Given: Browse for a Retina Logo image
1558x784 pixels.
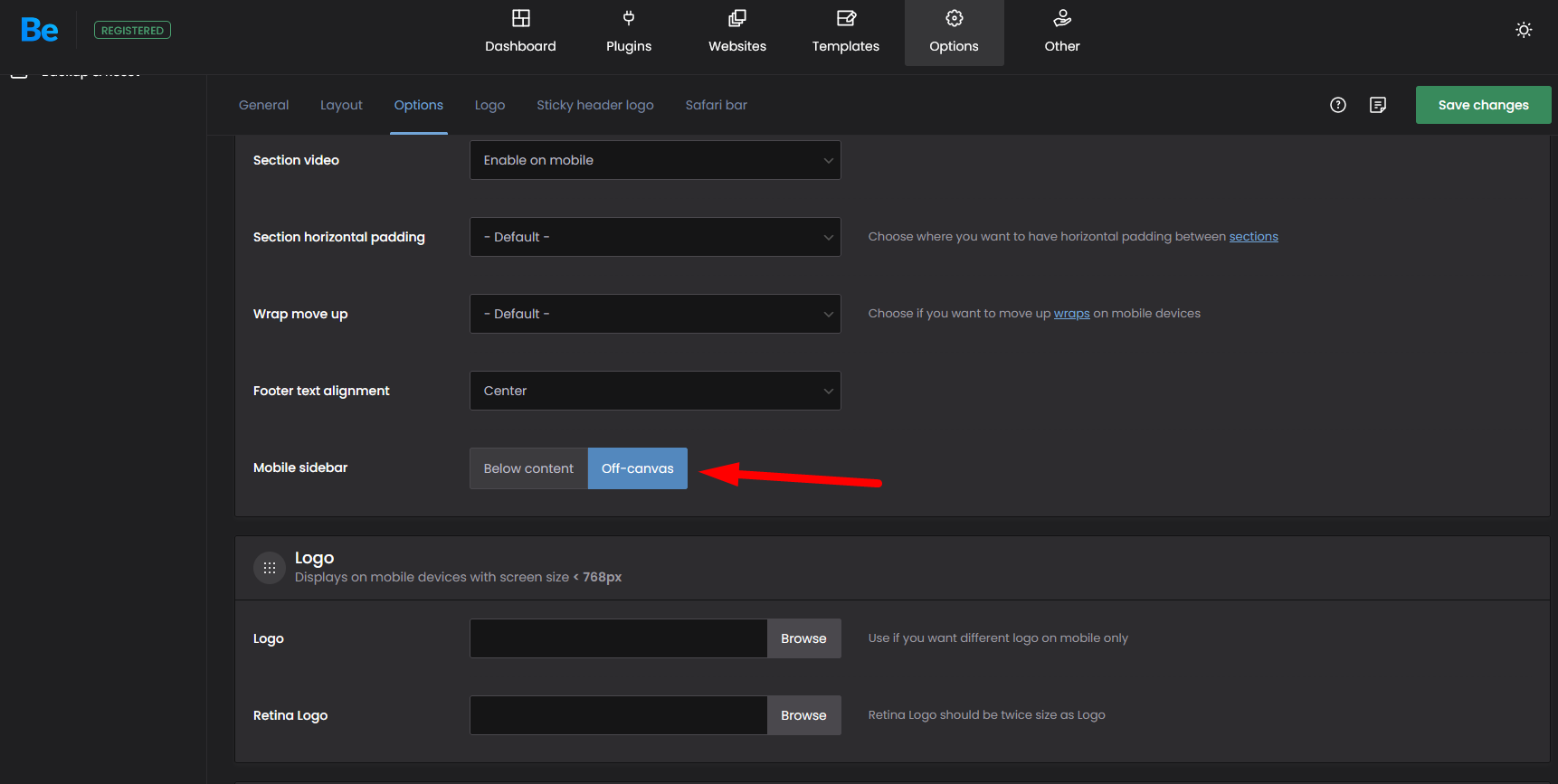Looking at the screenshot, I should click(804, 715).
